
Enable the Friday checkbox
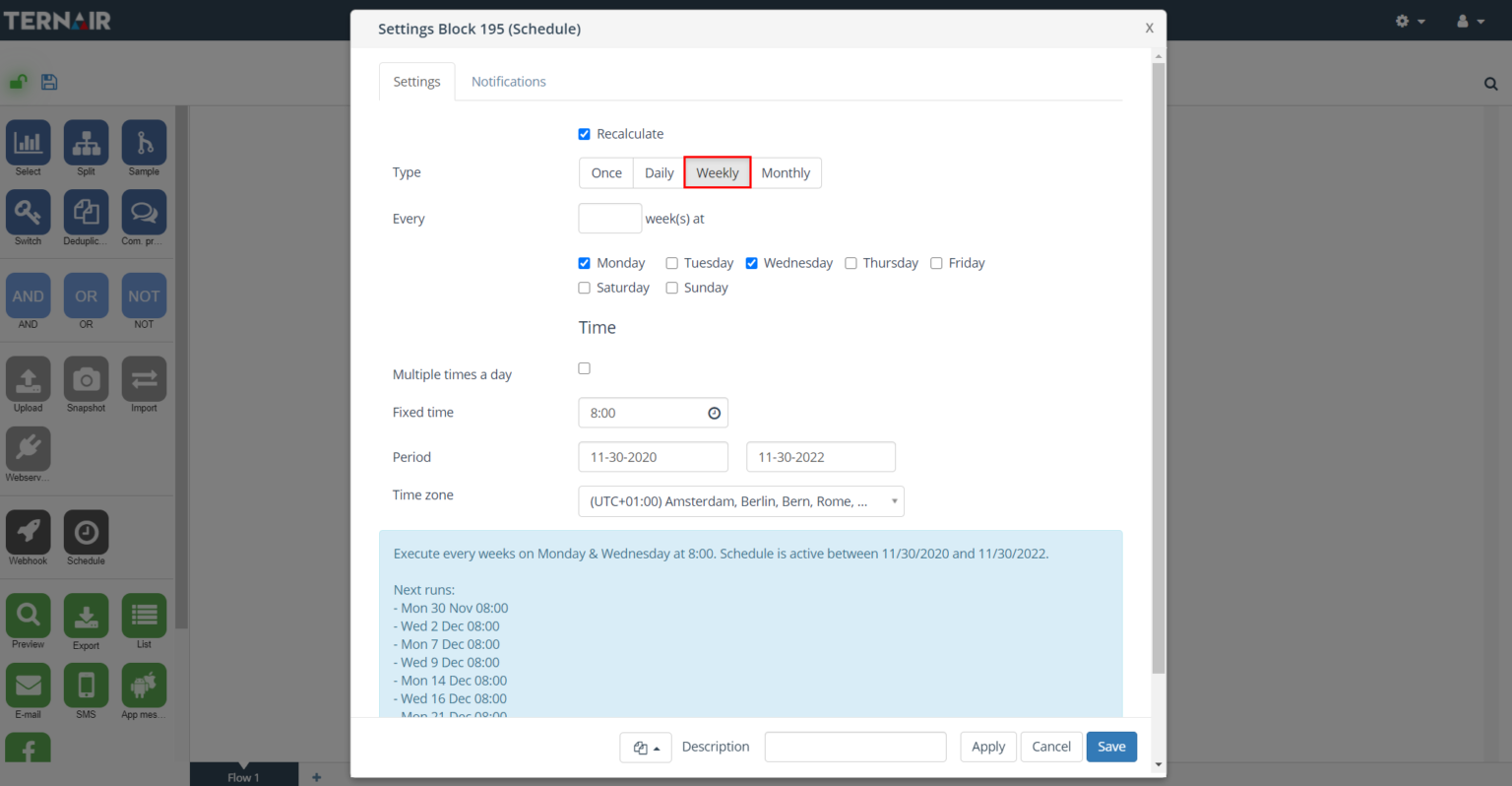(x=936, y=263)
